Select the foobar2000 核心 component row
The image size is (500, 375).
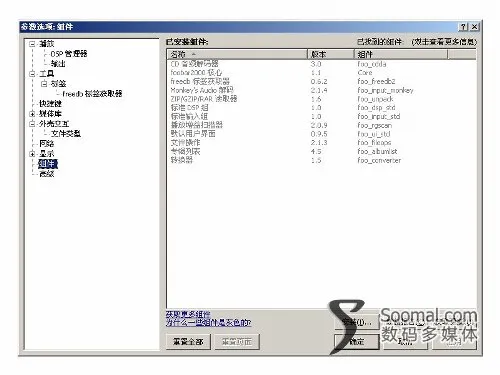coord(321,72)
